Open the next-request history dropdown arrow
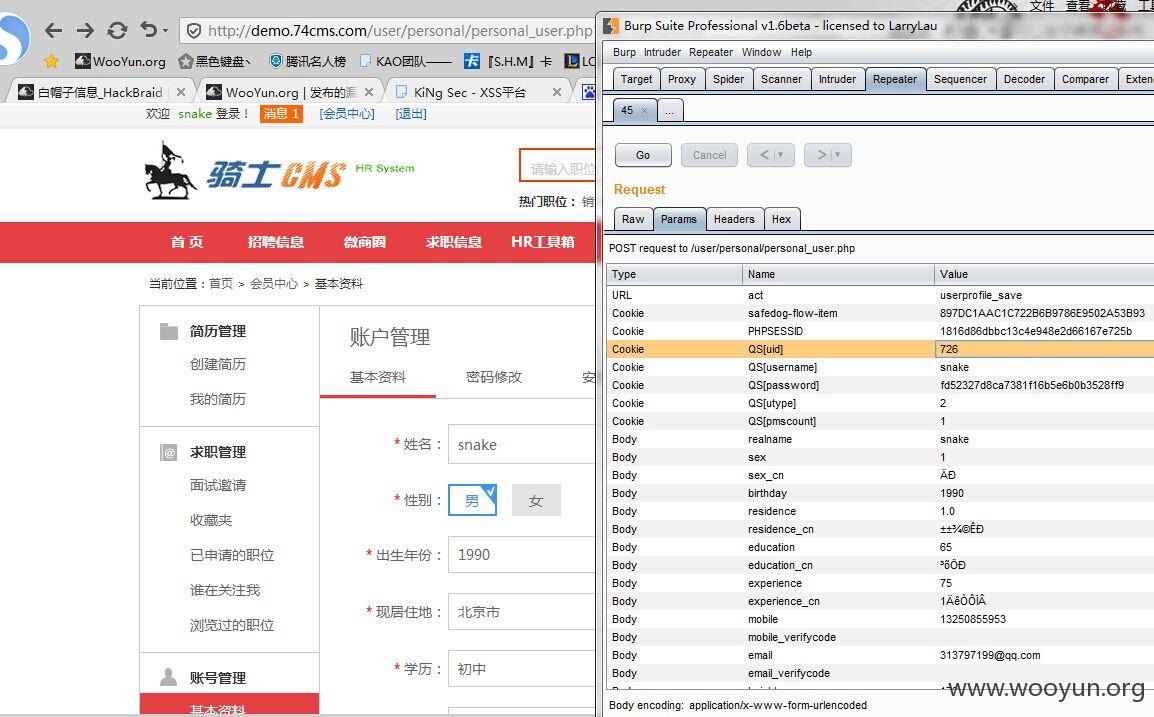This screenshot has height=717, width=1154. coord(837,155)
